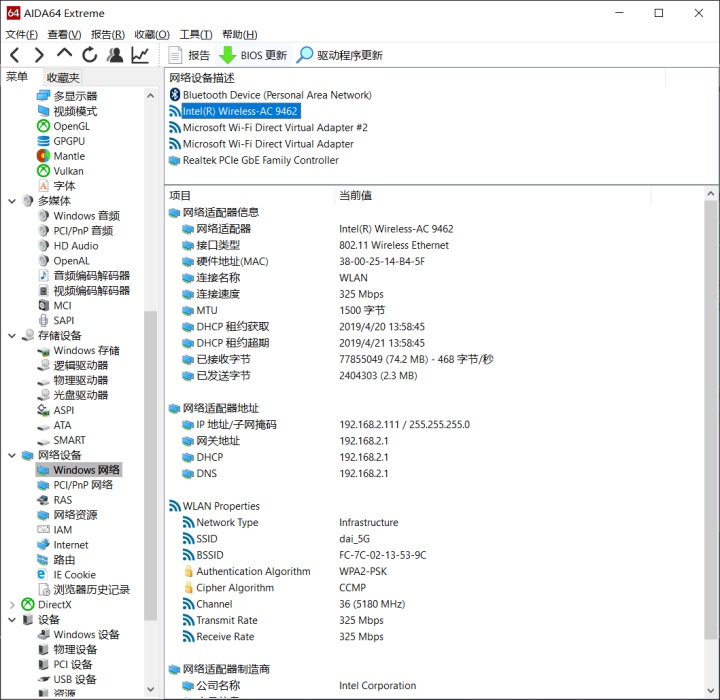Click 驱动程序更新 driver update button
720x700 pixels.
pyautogui.click(x=339, y=56)
